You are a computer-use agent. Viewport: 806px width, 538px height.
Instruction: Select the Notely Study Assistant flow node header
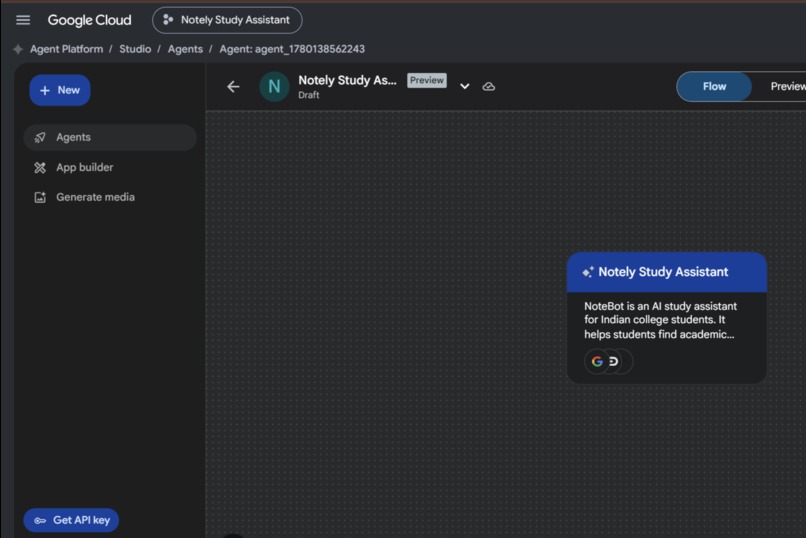click(667, 272)
